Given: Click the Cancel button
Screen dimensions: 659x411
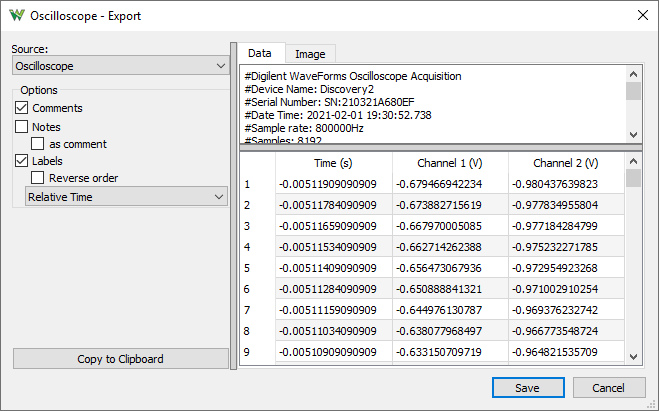Looking at the screenshot, I should coord(608,388).
